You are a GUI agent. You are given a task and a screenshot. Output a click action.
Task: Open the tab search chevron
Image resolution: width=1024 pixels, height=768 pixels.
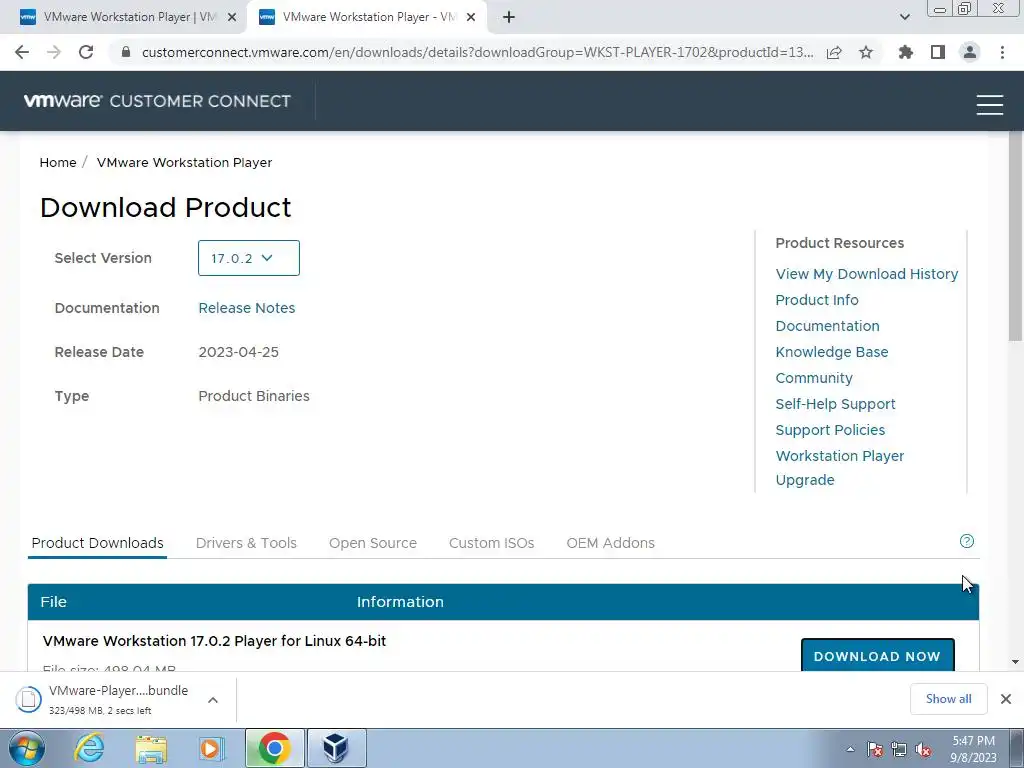point(904,17)
